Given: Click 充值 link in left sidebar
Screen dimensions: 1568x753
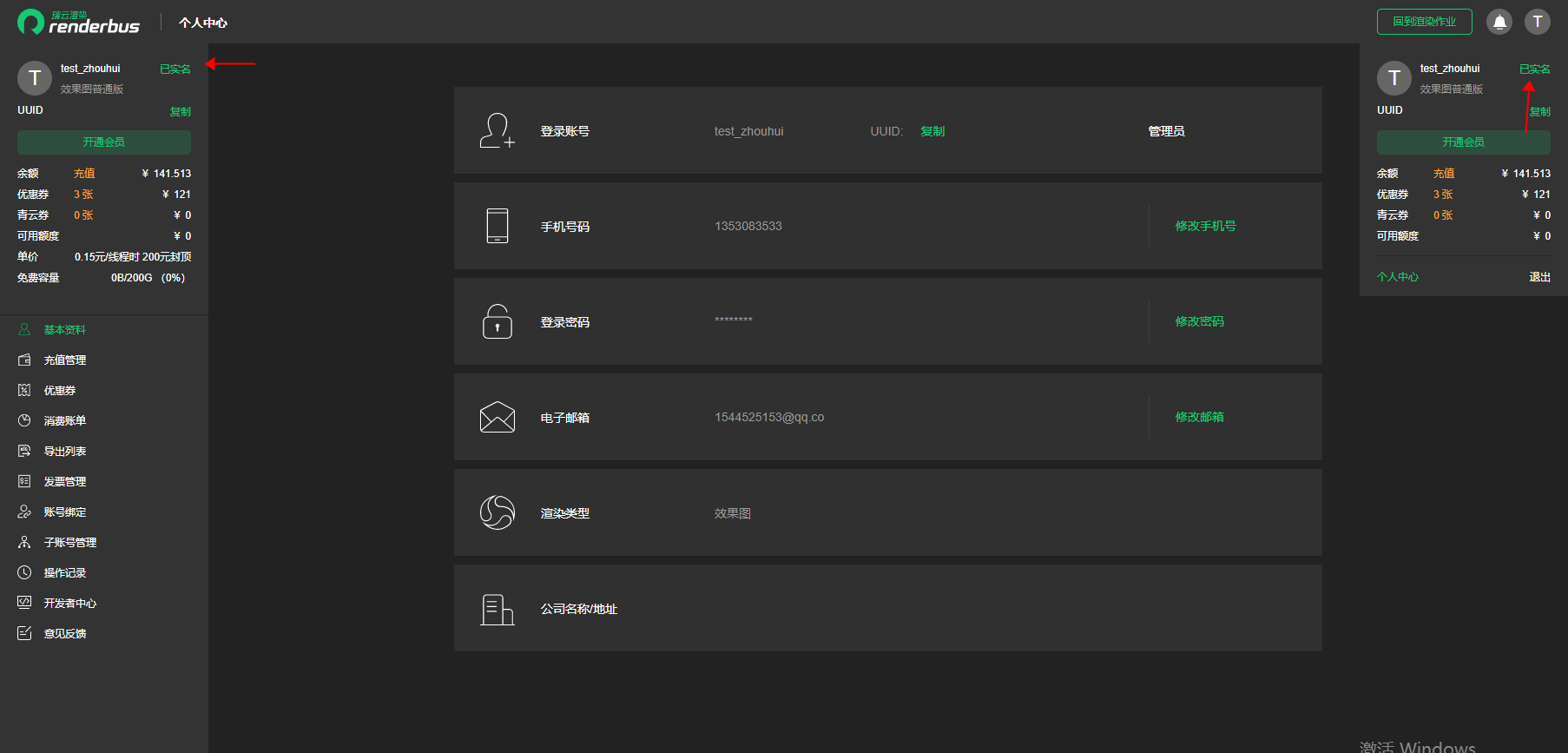Looking at the screenshot, I should coord(84,174).
